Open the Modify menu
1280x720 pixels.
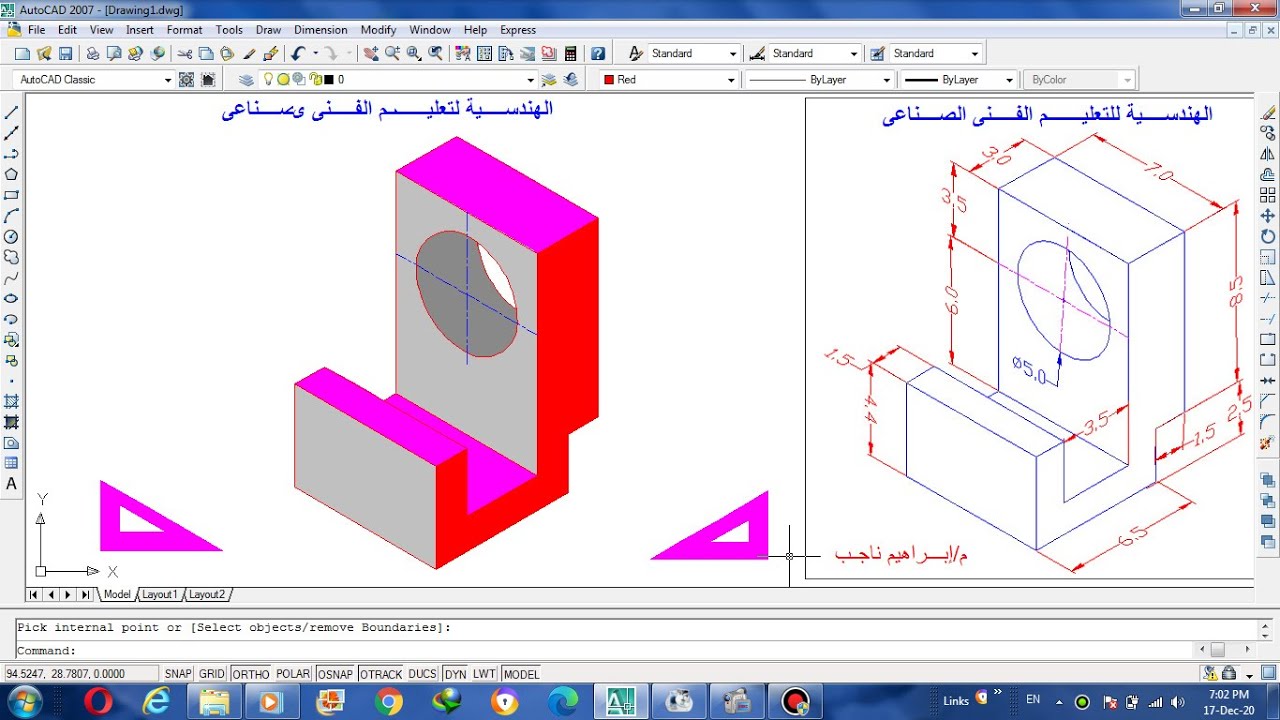click(x=378, y=30)
